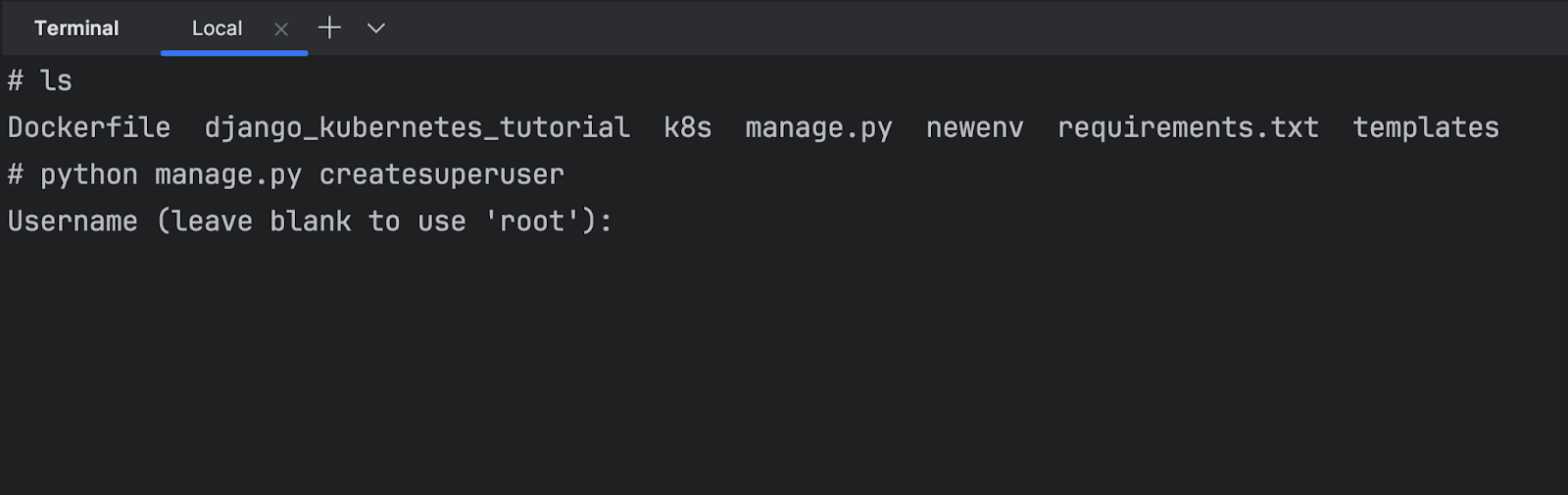Click the 'root' default username text
Viewport: 1568px width, 495px height.
pos(532,222)
